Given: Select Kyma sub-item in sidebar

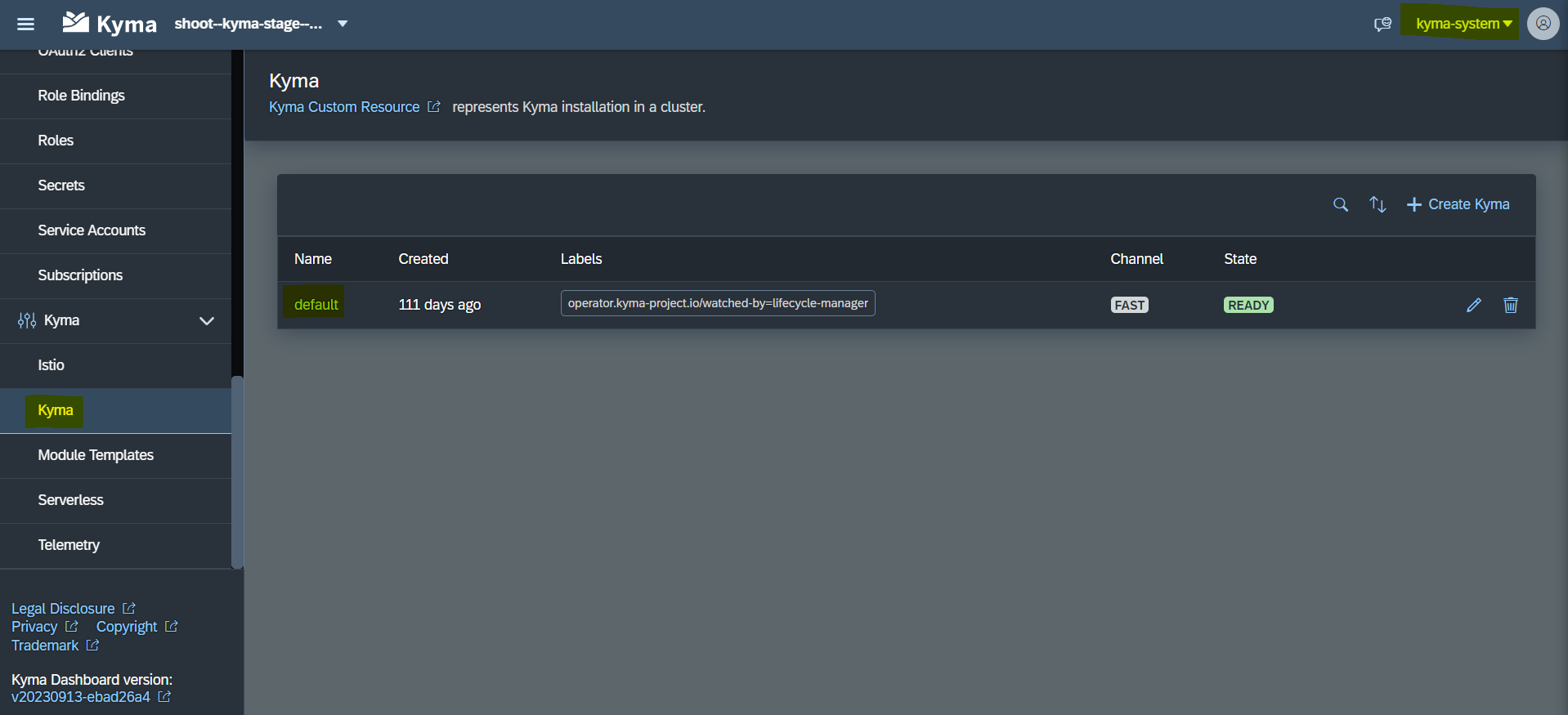Looking at the screenshot, I should click(x=115, y=411).
